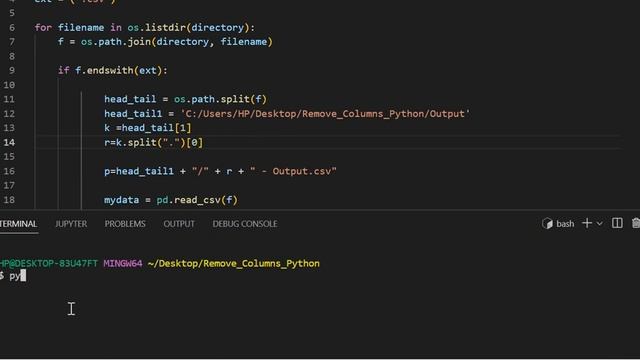Create a new terminal with plus icon
640x360 pixels.
point(587,223)
